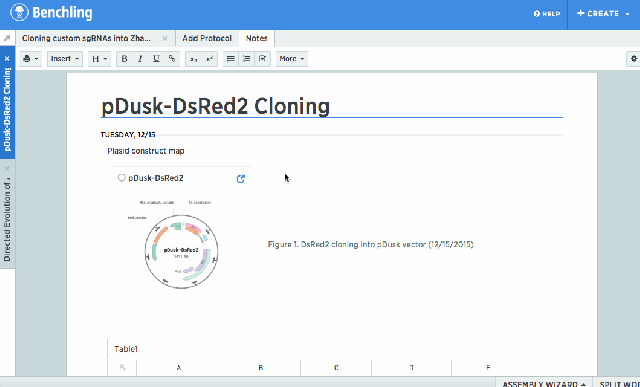This screenshot has height=387, width=640.
Task: Select the Notes tab
Action: pyautogui.click(x=257, y=38)
